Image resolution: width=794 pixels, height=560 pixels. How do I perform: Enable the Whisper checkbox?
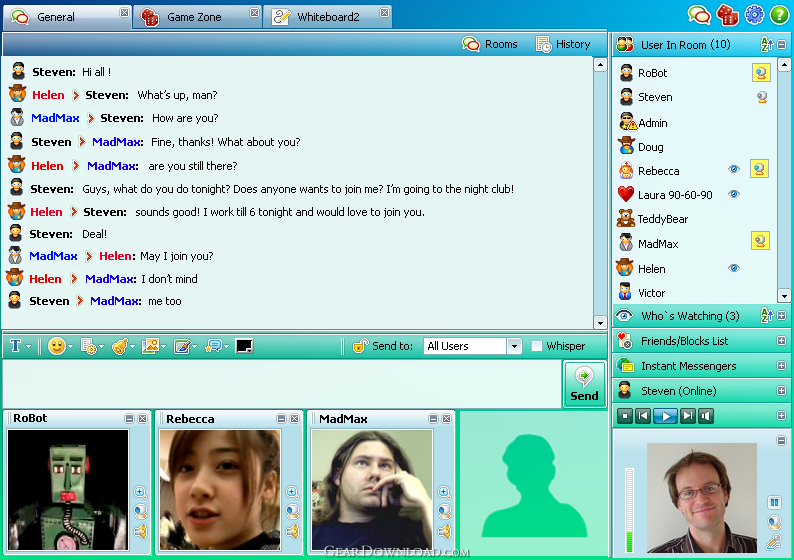point(536,346)
